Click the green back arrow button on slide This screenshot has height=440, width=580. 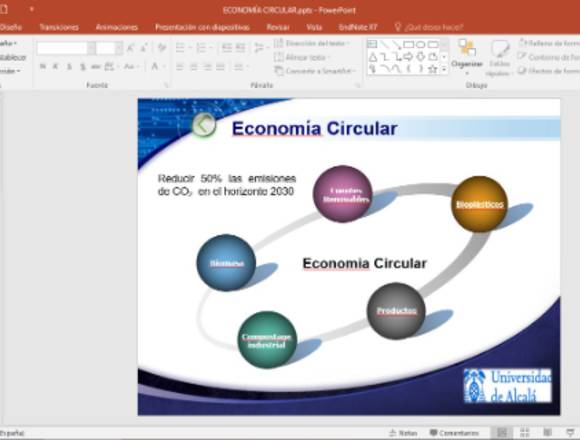[204, 125]
